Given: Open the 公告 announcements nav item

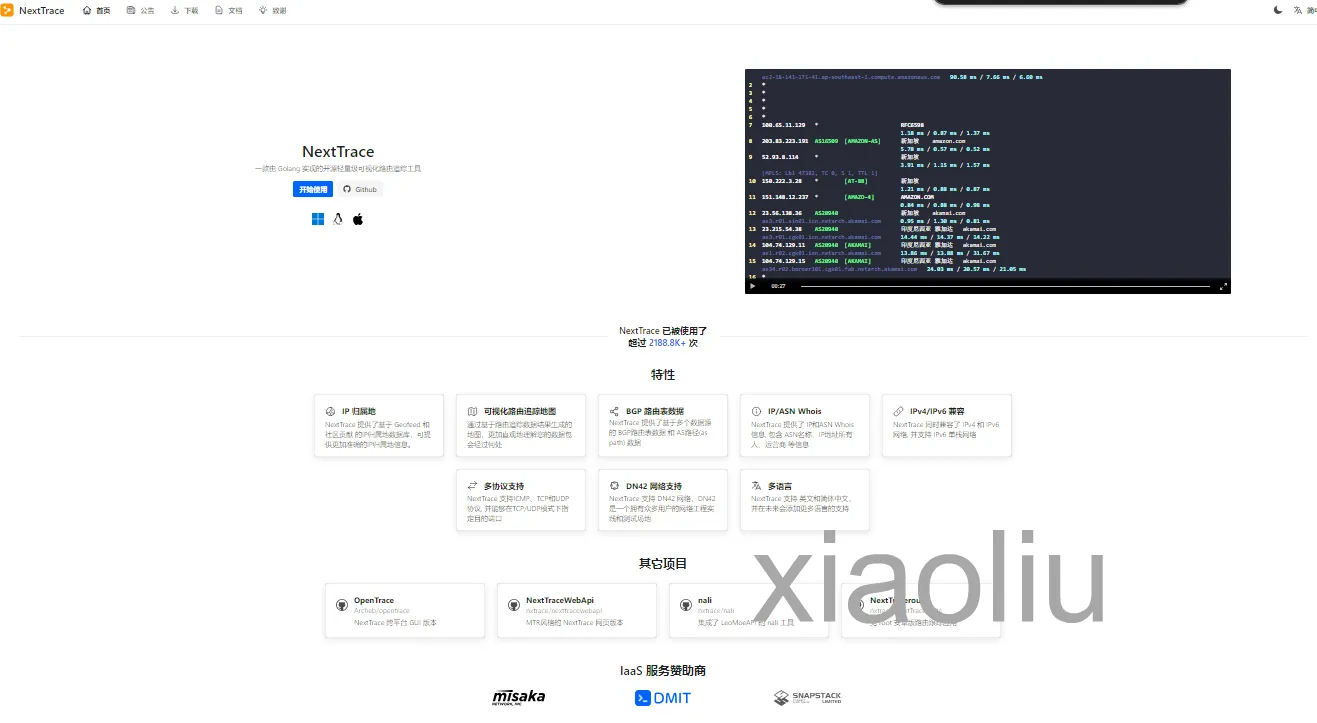Looking at the screenshot, I should (x=141, y=10).
